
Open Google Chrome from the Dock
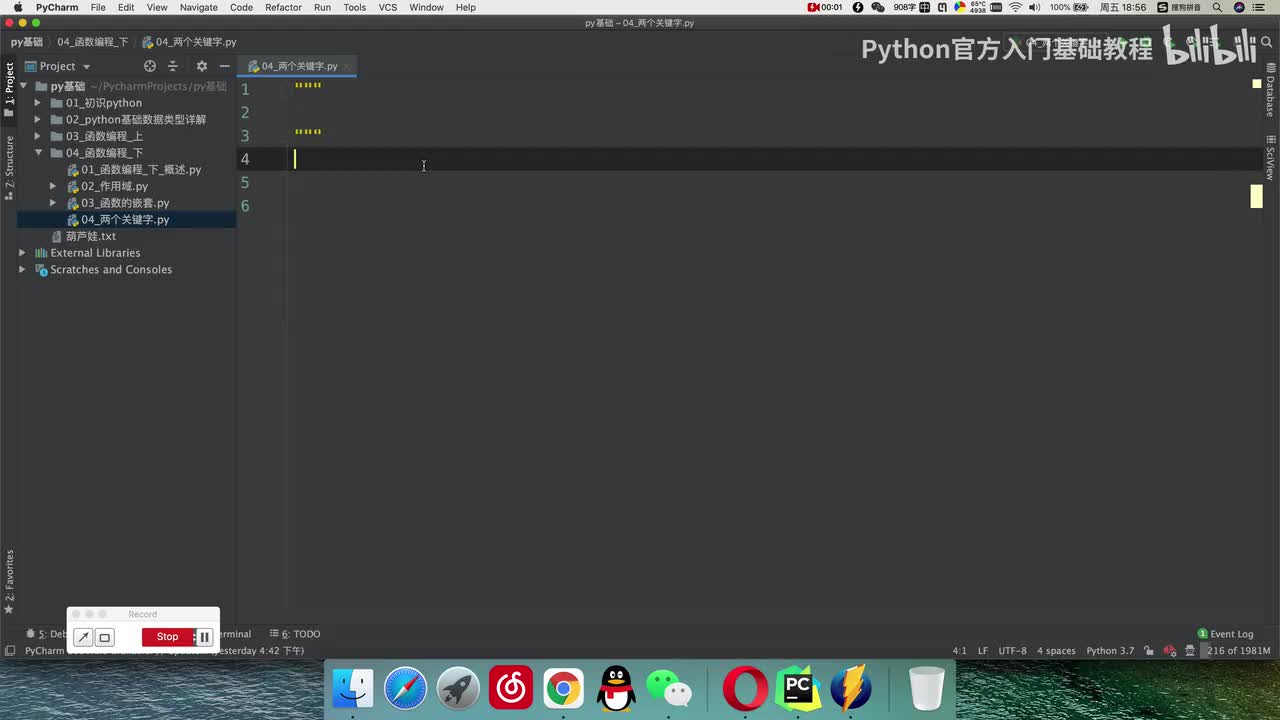click(563, 689)
